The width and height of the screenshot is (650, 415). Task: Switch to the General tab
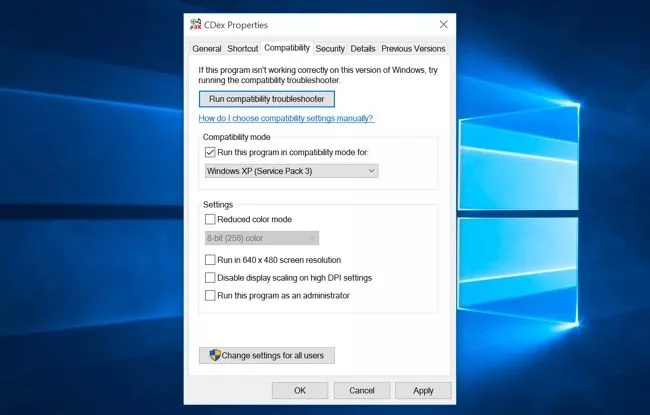pos(206,49)
